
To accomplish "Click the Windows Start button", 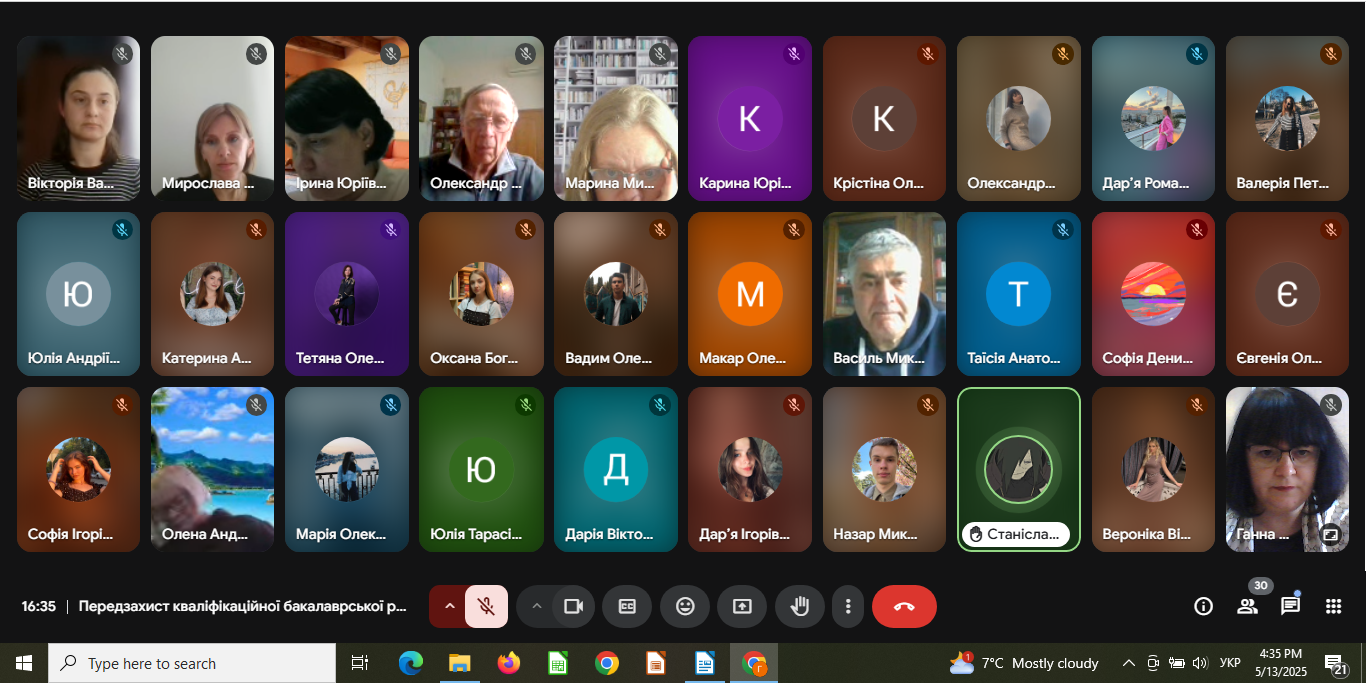I will 24,663.
